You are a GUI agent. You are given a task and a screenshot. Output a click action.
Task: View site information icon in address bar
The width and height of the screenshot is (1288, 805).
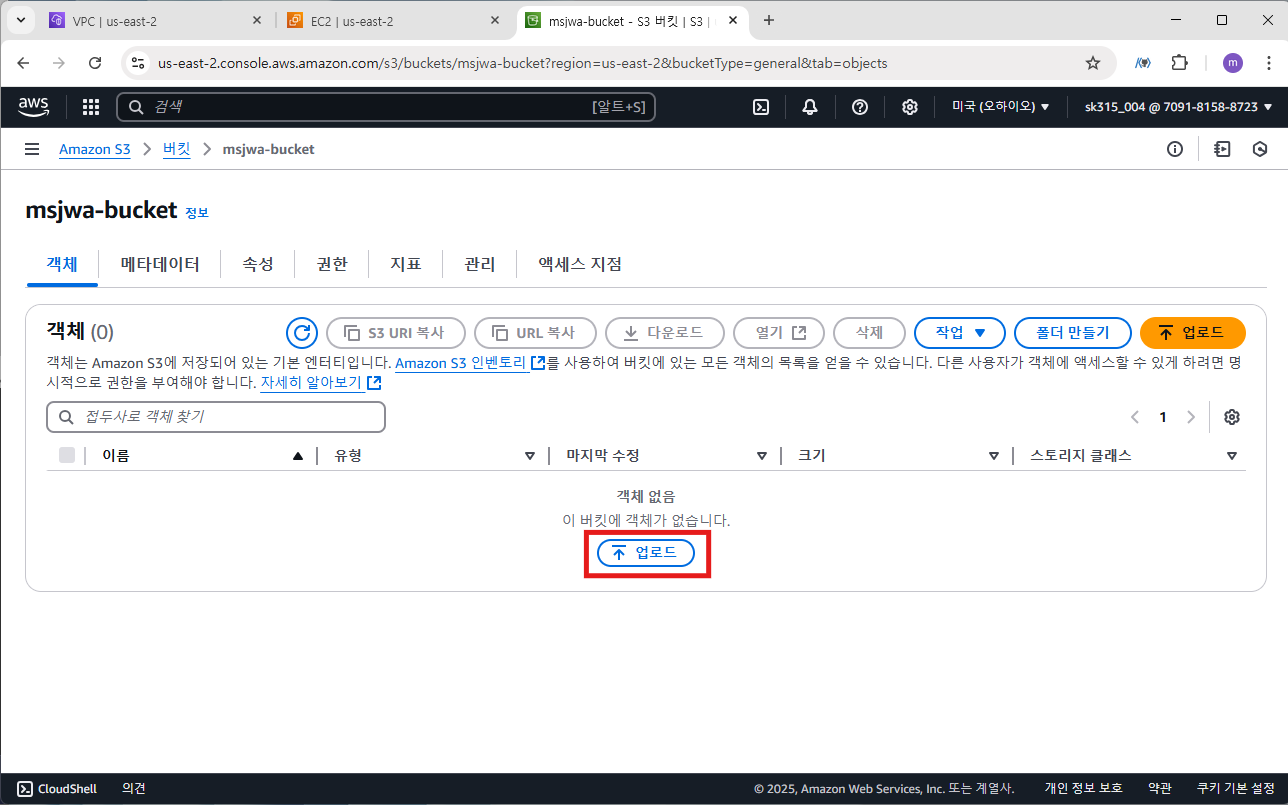click(x=139, y=63)
